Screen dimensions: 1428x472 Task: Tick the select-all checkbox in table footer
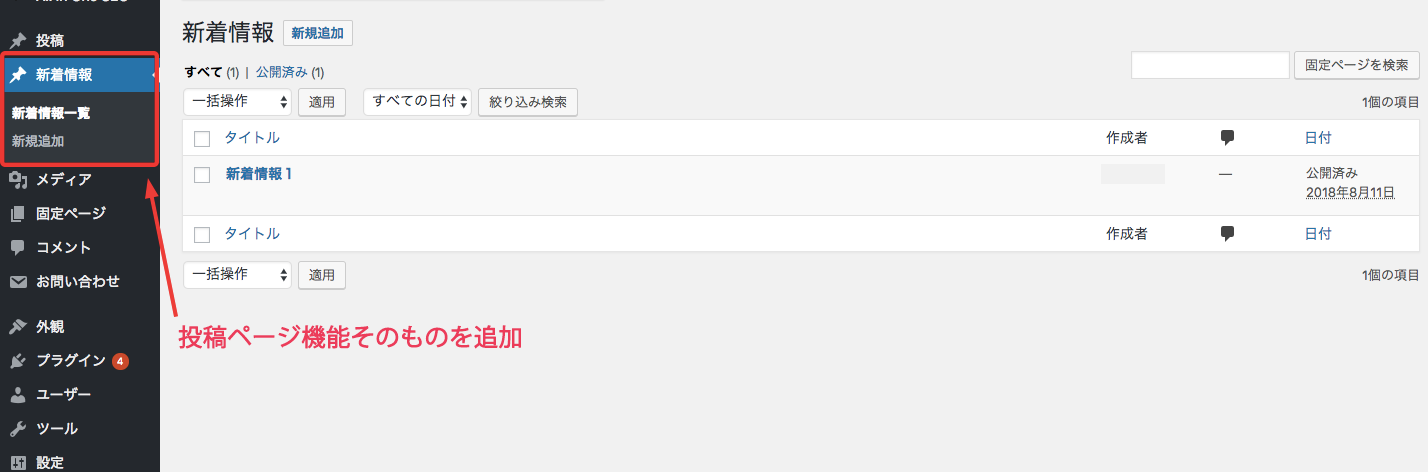point(202,234)
